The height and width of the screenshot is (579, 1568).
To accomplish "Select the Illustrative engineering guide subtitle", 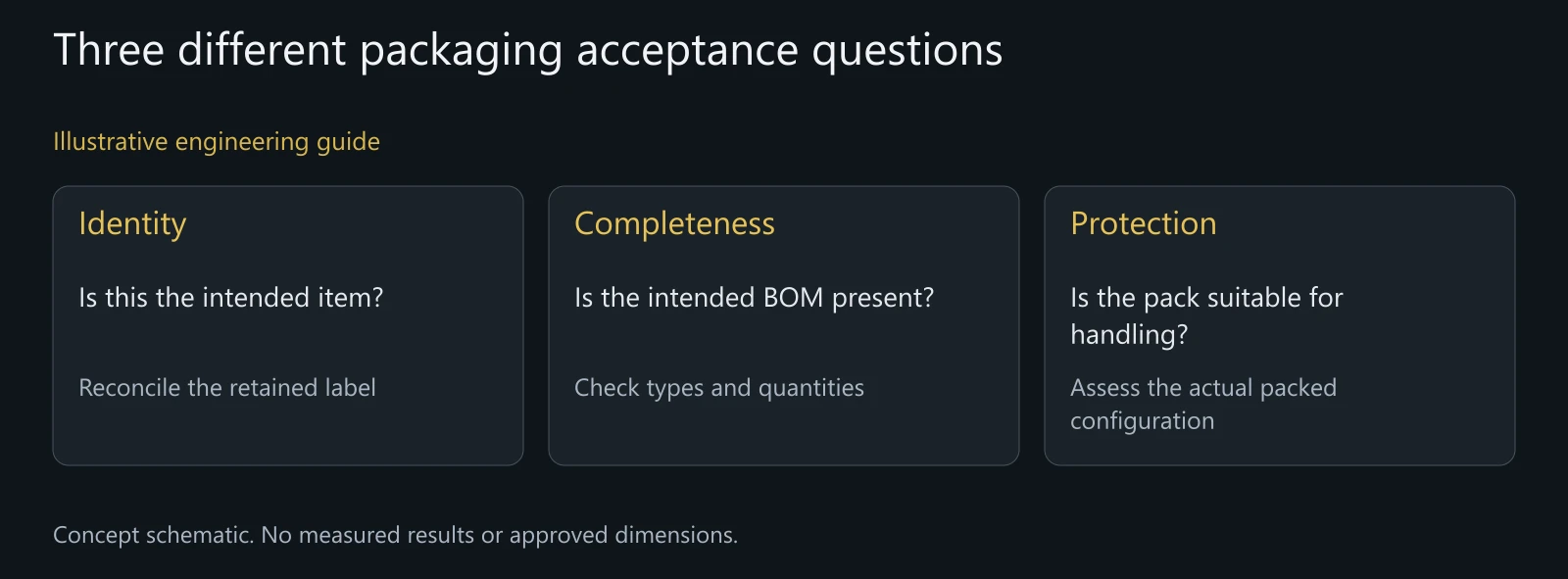I will tap(217, 142).
